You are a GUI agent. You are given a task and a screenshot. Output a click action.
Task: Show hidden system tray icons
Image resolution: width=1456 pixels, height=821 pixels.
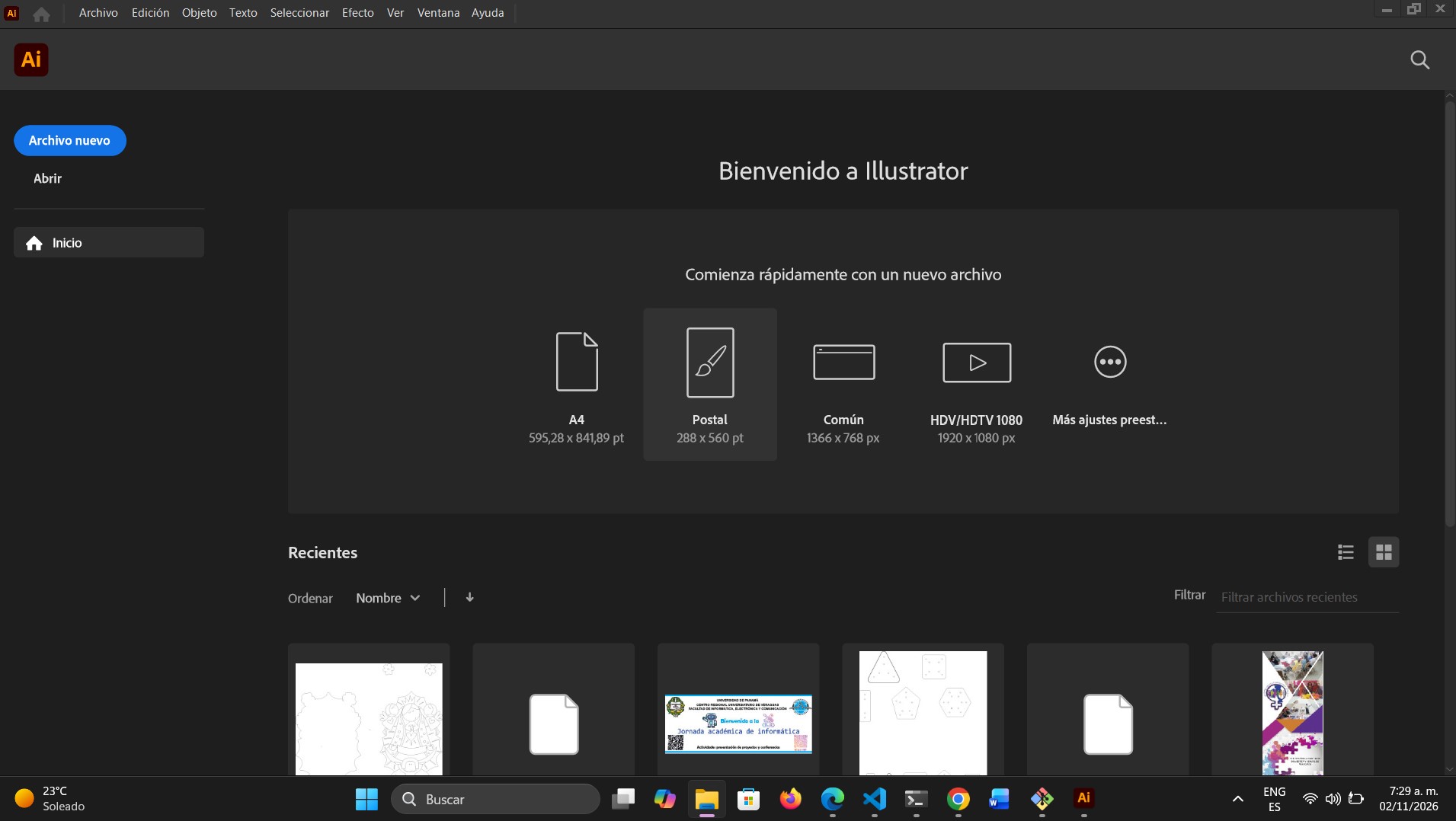(x=1238, y=799)
